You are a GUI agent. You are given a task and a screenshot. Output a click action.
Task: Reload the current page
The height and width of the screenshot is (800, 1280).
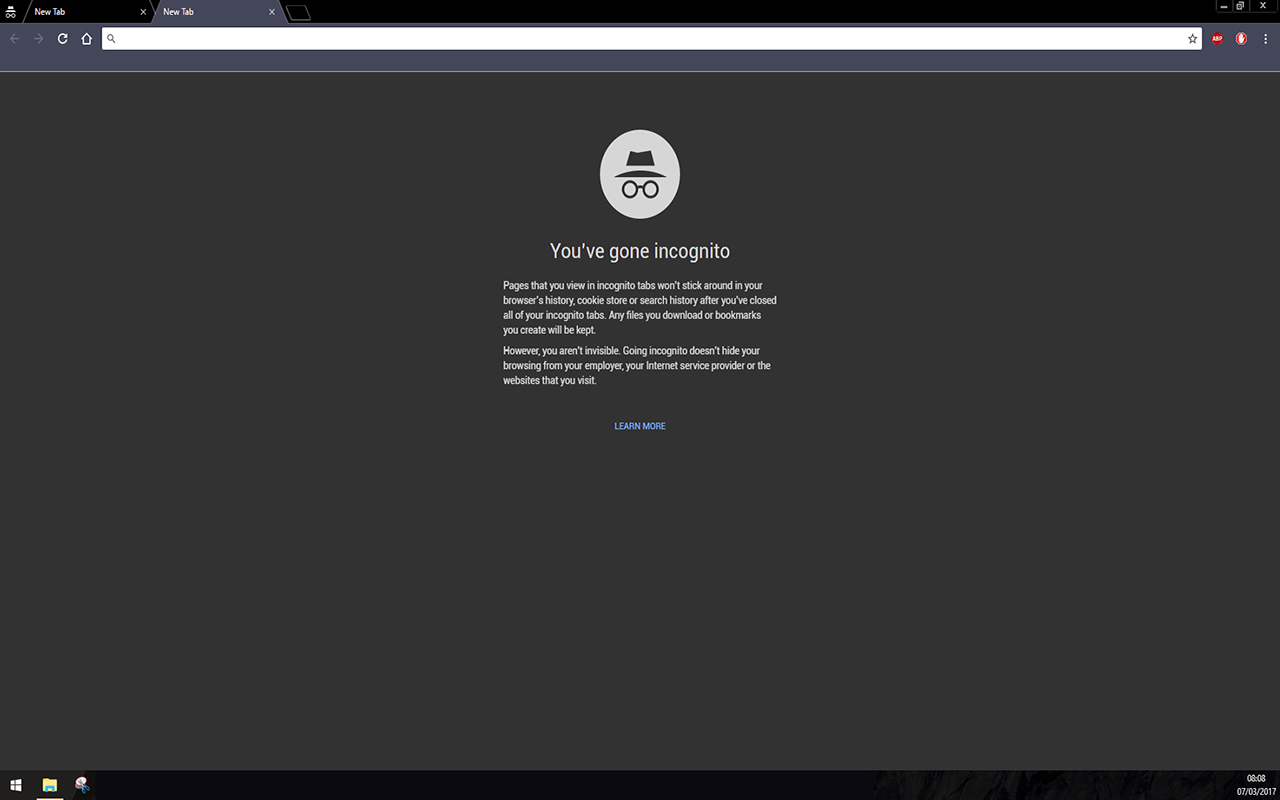(62, 39)
